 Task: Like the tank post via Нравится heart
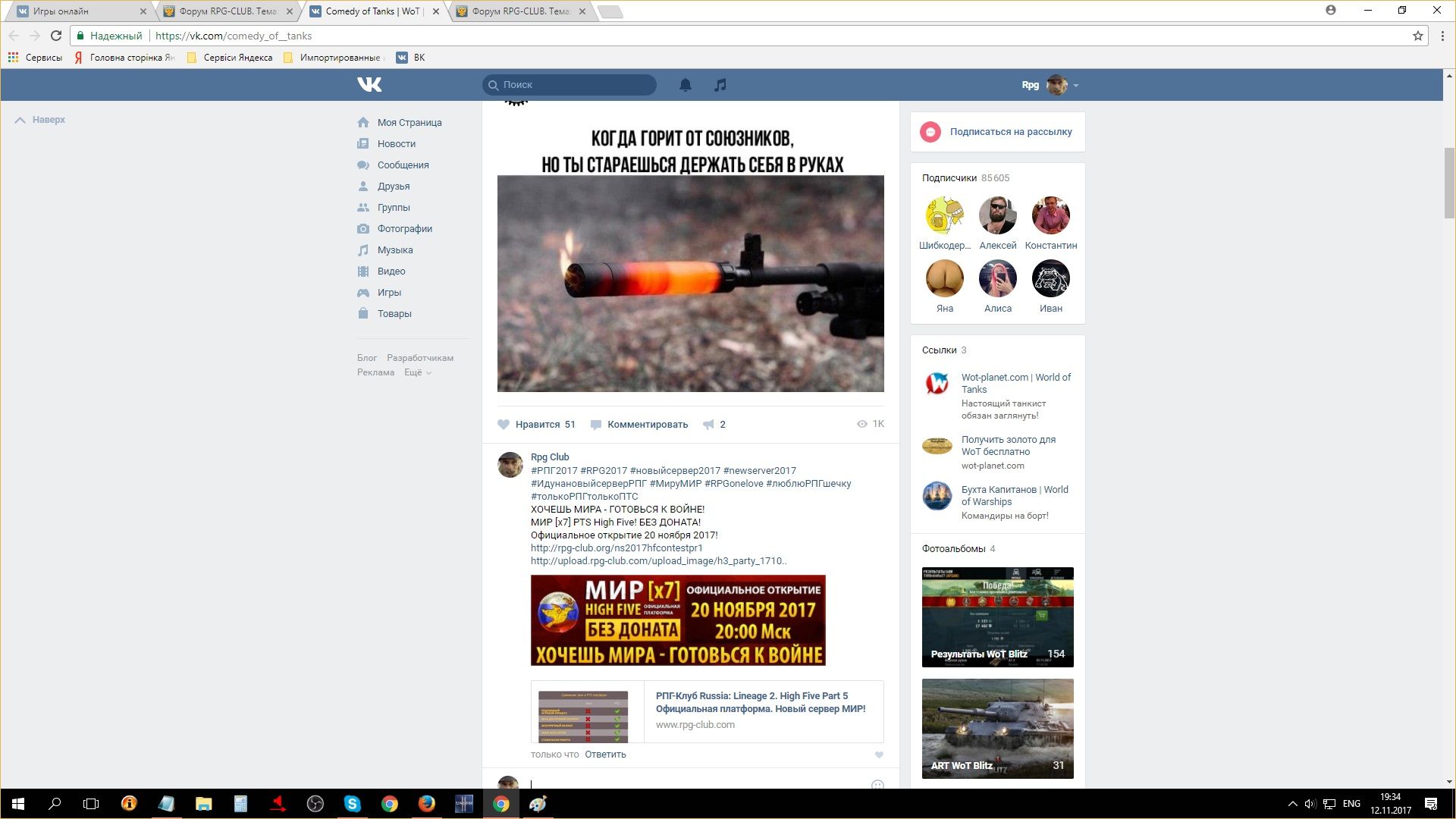(504, 425)
